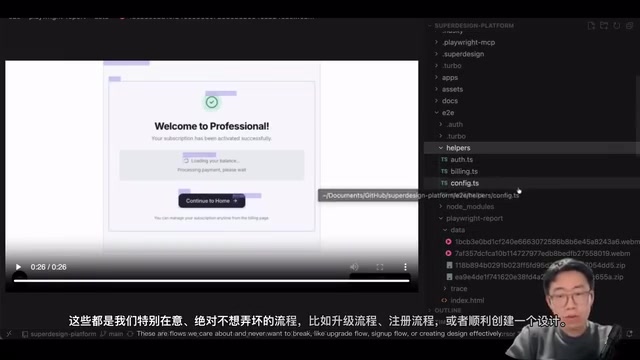640x360 pixels.
Task: Open index.html in playwright-report
Action: click(x=467, y=300)
